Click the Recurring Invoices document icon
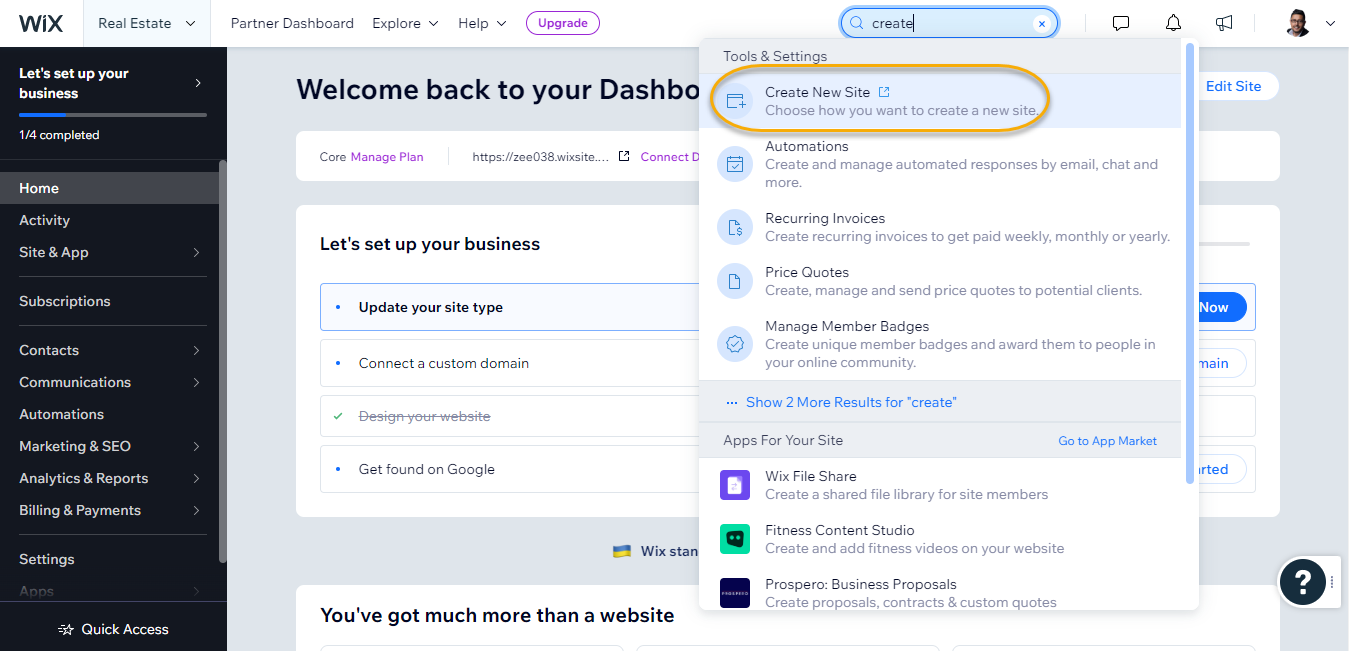1349x651 pixels. point(735,227)
